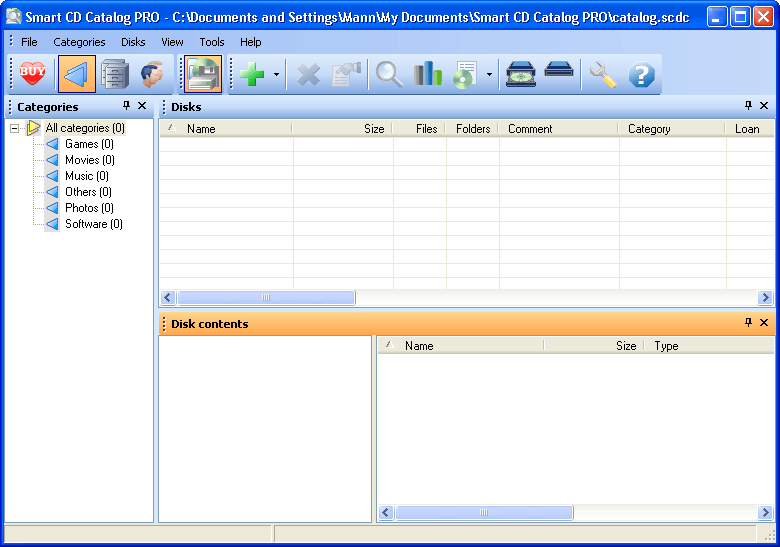Open the View menu
Image resolution: width=780 pixels, height=547 pixels.
[172, 42]
